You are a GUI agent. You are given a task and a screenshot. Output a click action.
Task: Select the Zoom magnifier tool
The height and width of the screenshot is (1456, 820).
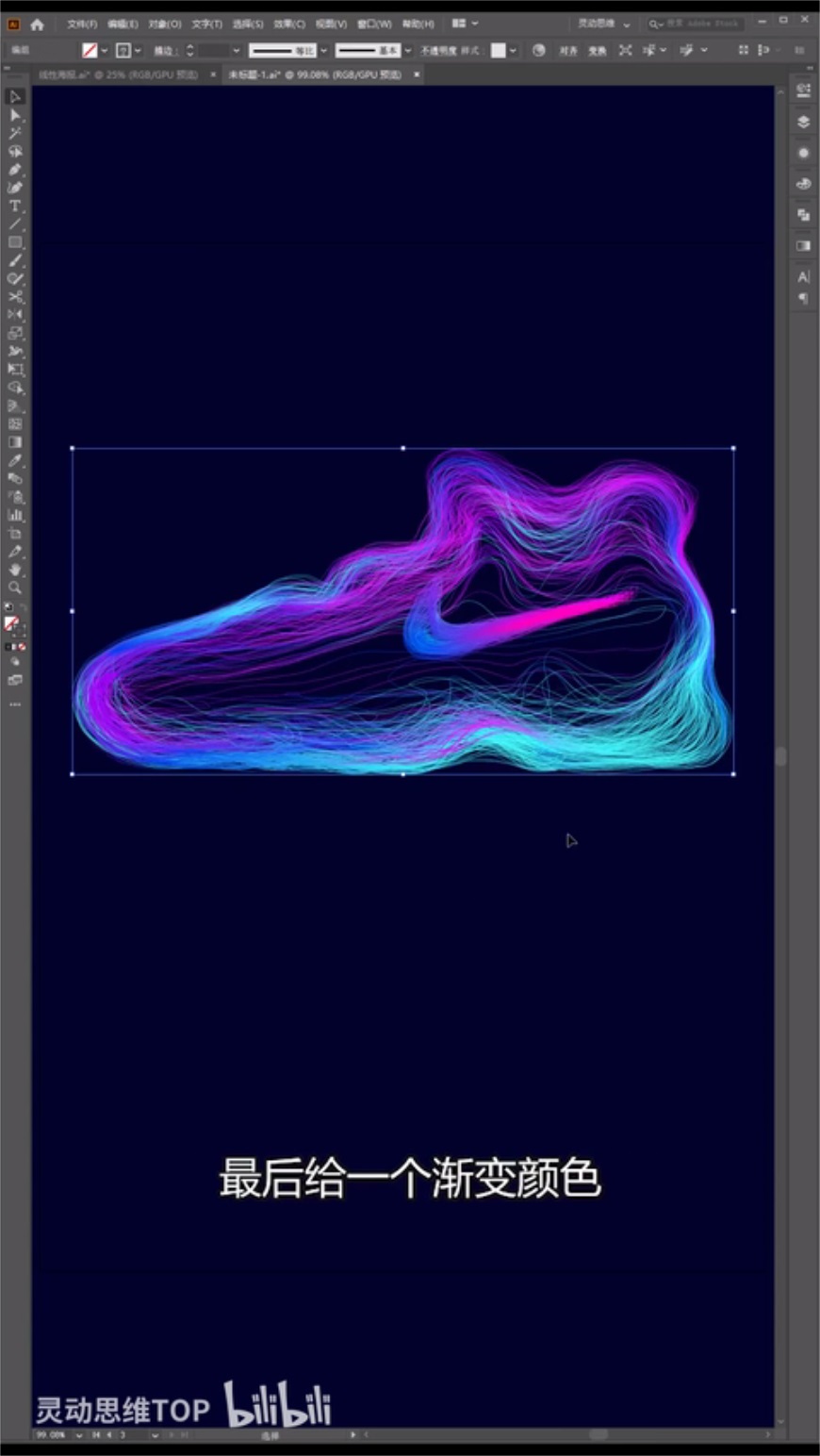coord(15,587)
